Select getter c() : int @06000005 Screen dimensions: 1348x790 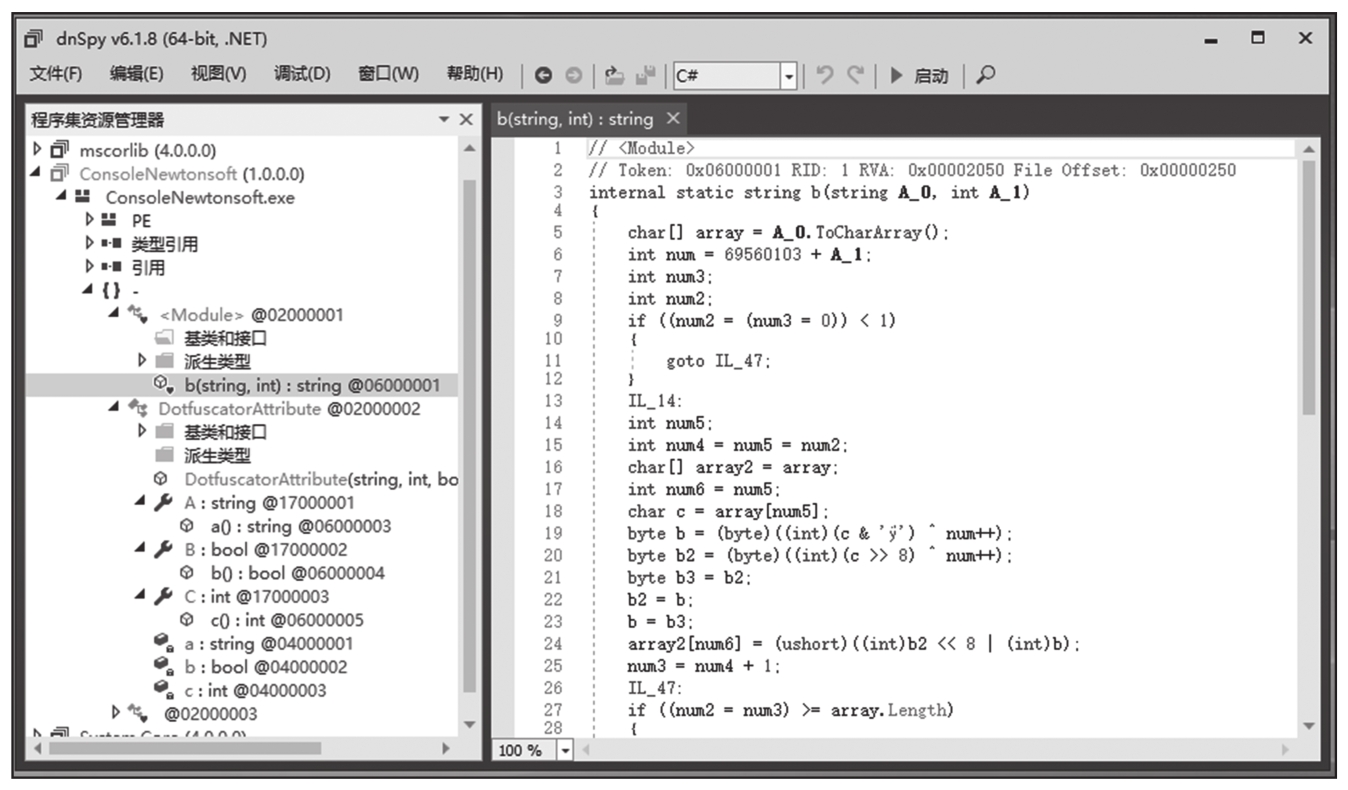[x=287, y=620]
